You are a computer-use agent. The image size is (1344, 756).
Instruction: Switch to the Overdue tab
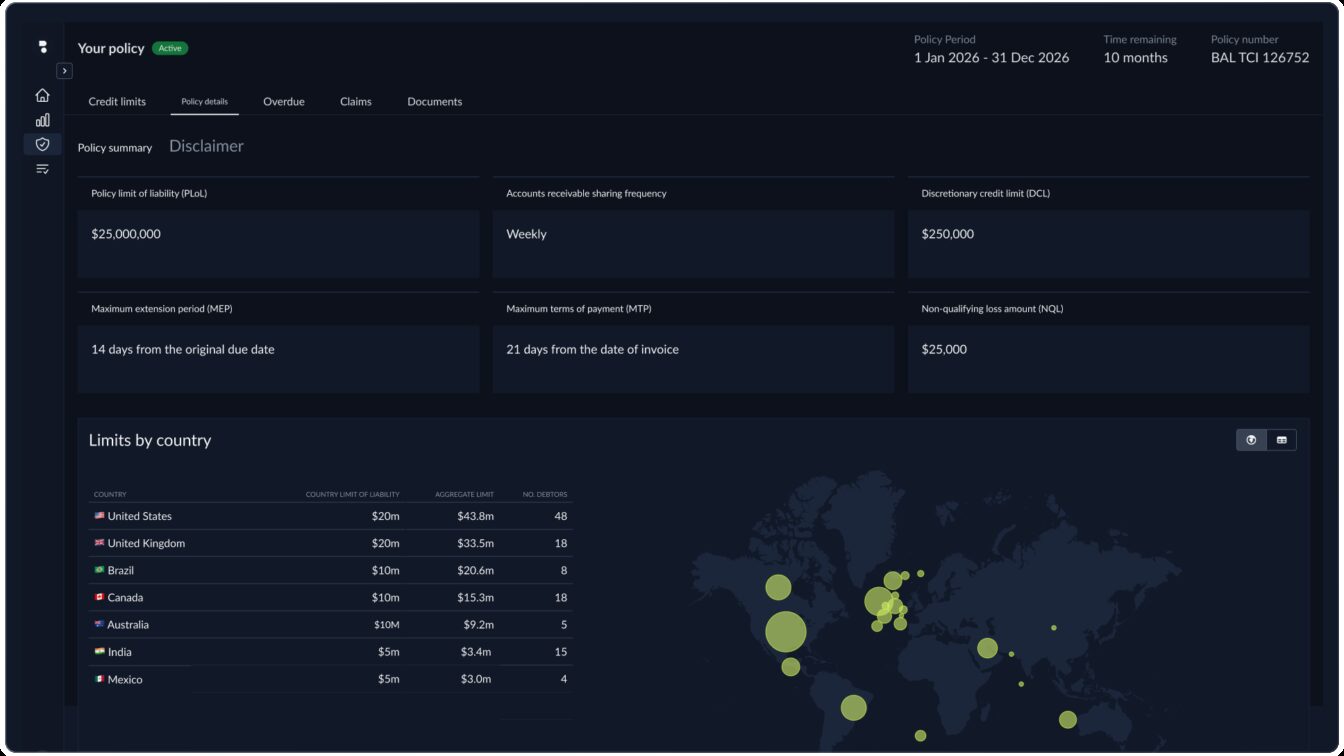click(x=284, y=102)
